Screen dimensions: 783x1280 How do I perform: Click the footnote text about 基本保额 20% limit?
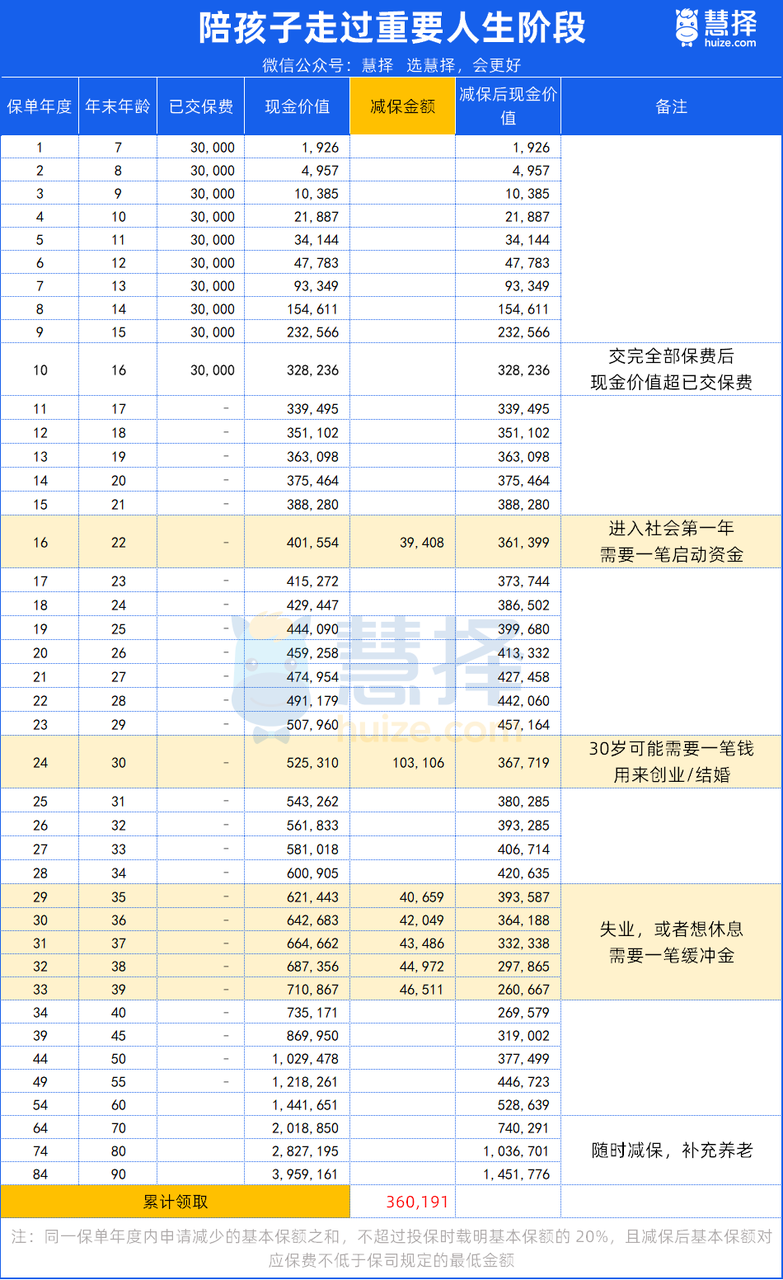click(391, 1248)
